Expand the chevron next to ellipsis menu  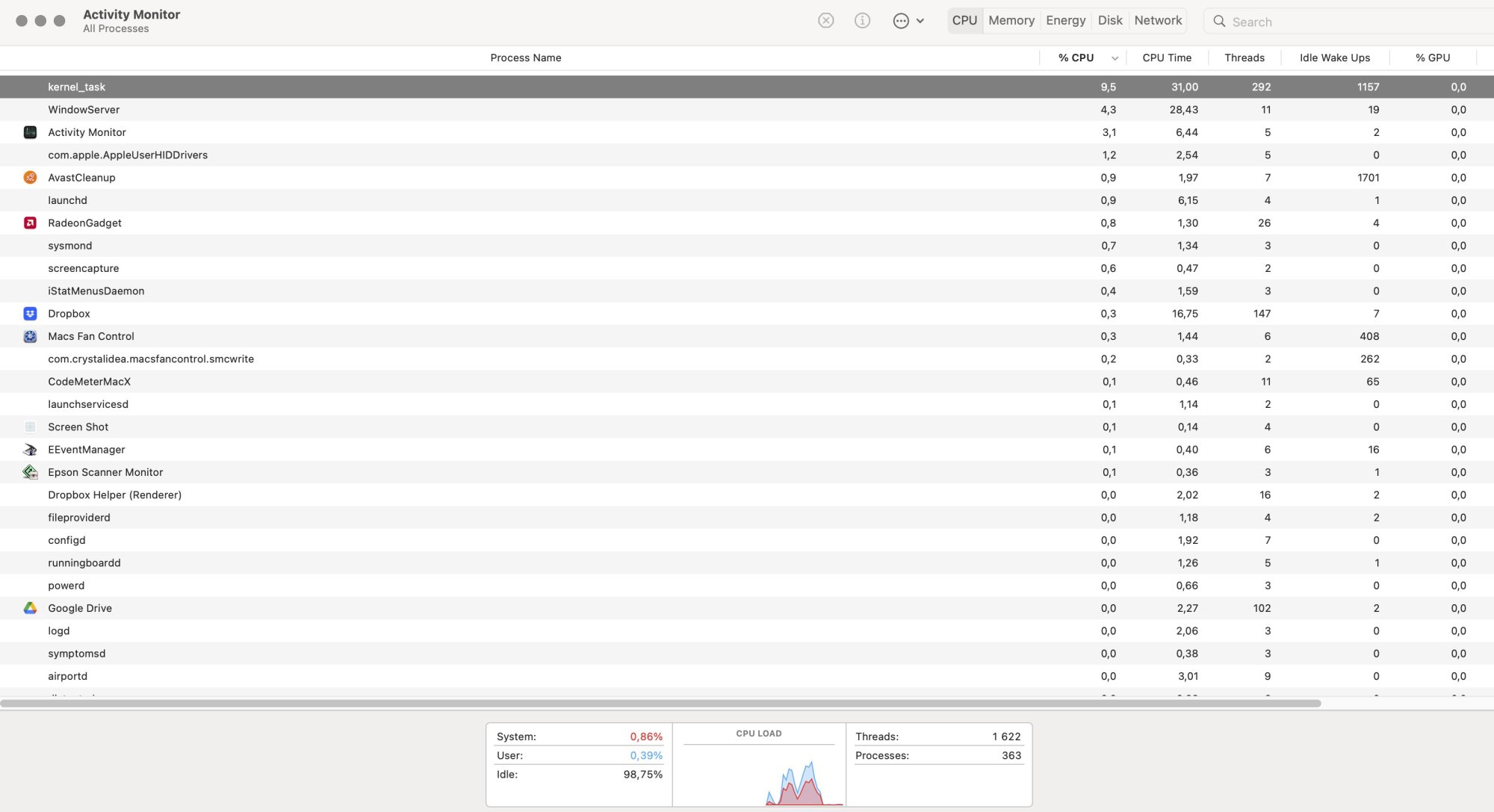(920, 21)
